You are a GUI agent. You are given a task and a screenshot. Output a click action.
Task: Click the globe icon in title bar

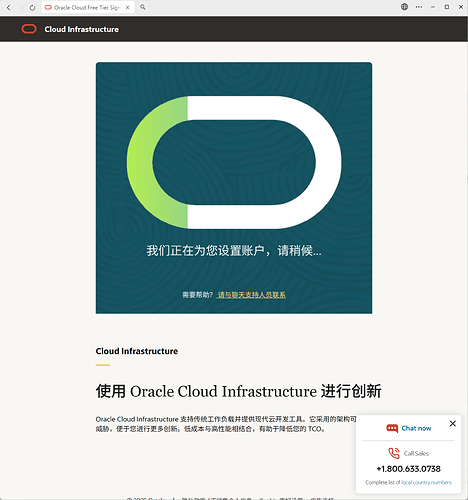coord(404,7)
